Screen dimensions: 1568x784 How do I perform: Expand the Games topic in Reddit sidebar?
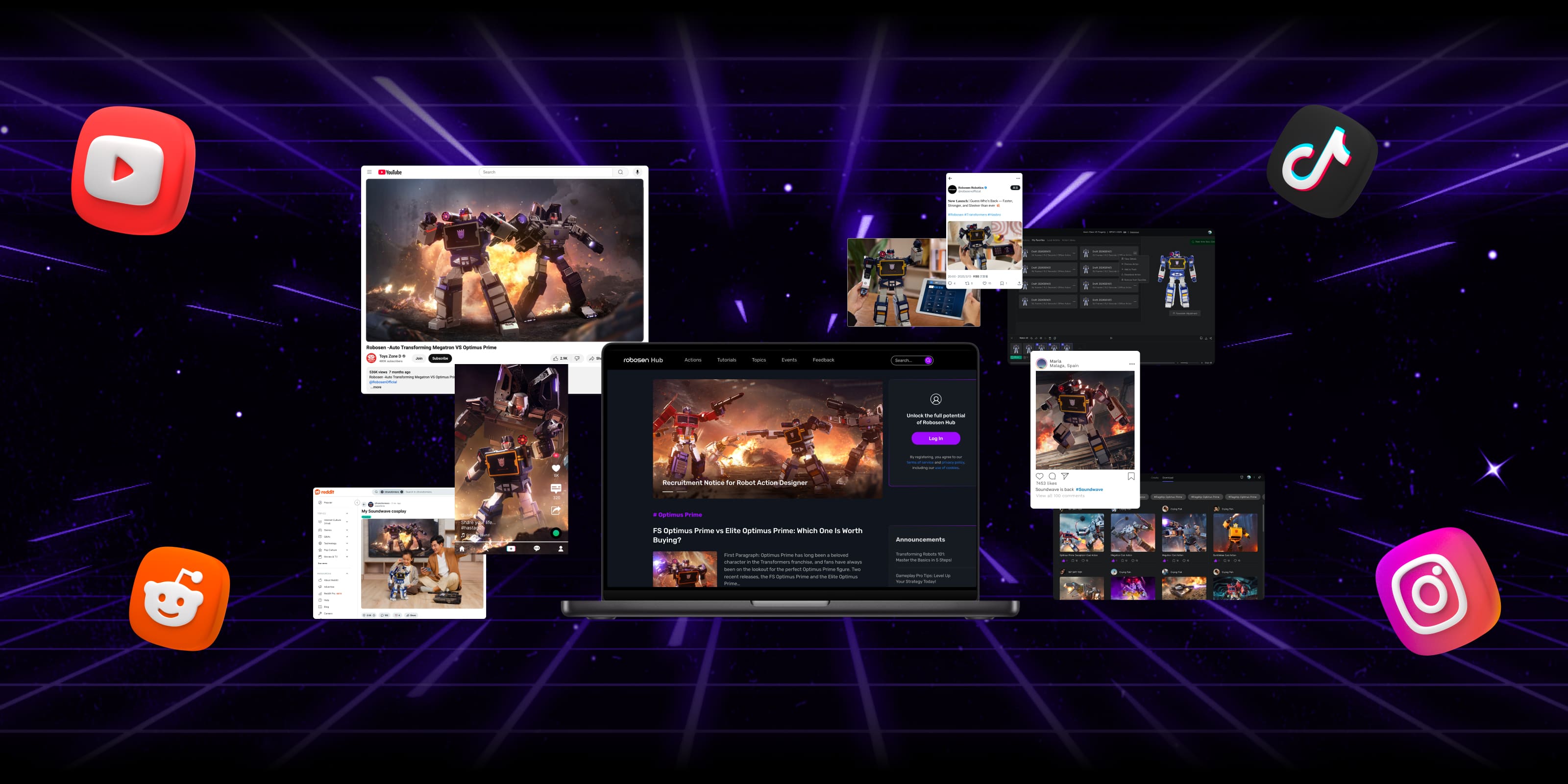point(347,530)
